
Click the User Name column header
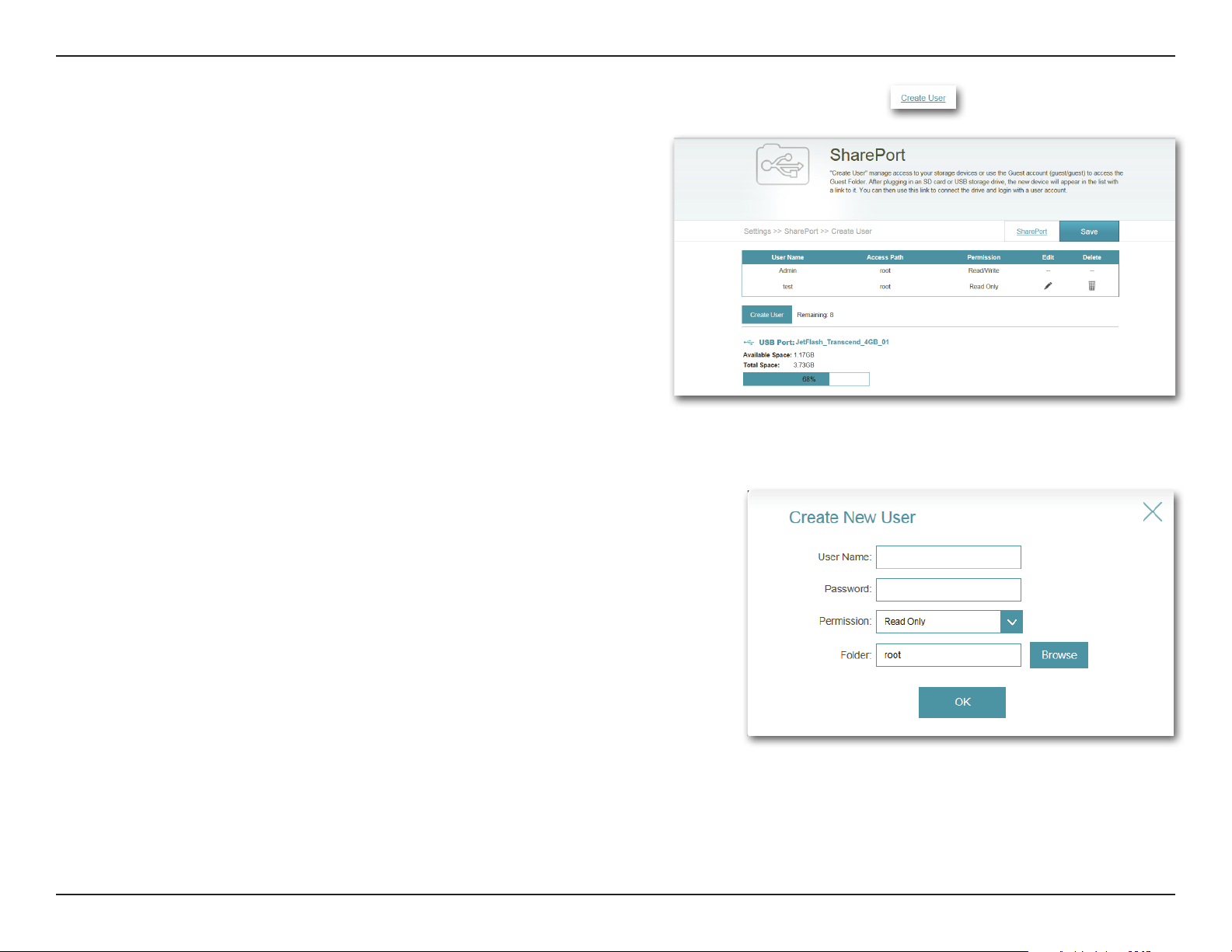pyautogui.click(x=787, y=257)
